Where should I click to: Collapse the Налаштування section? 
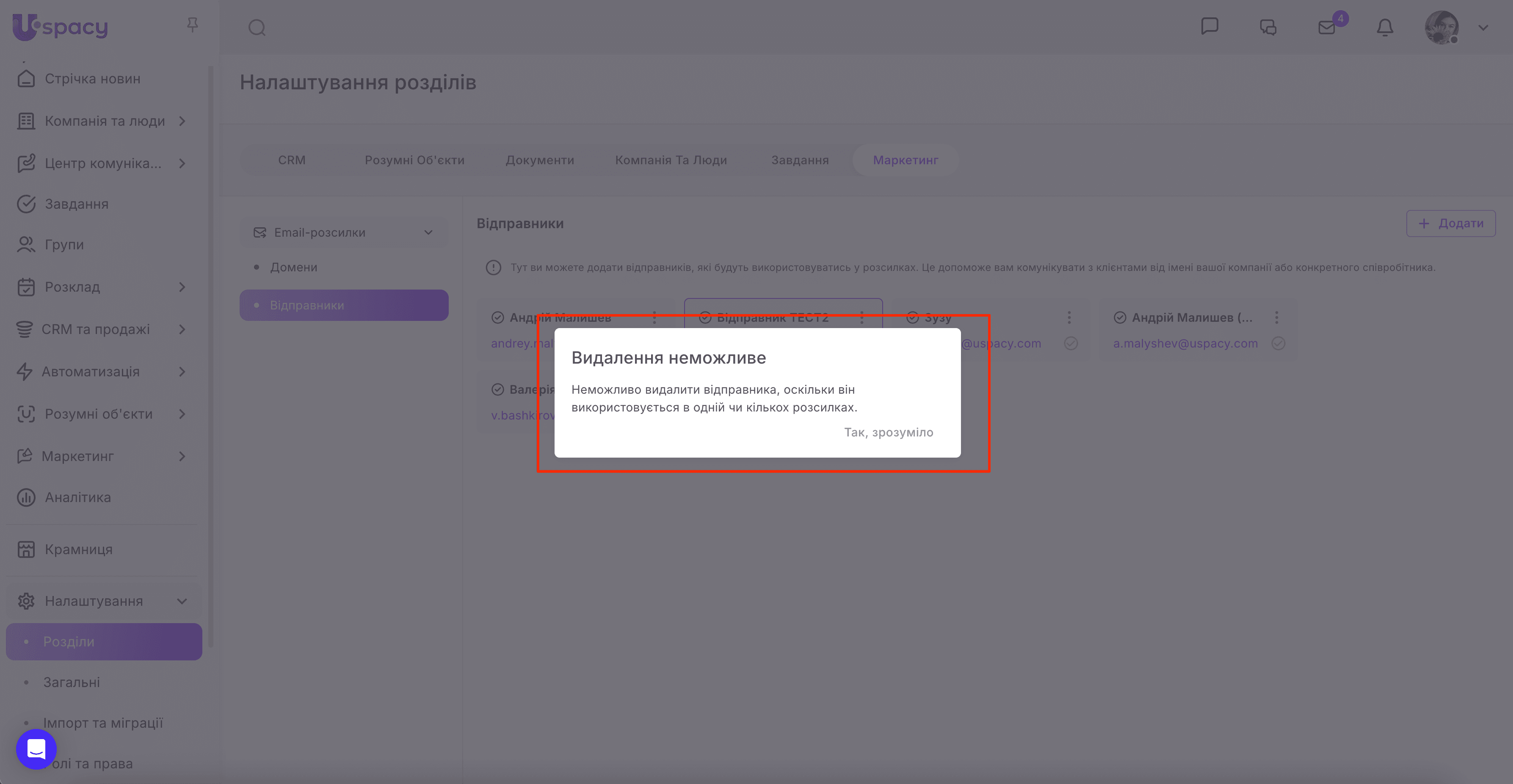181,601
